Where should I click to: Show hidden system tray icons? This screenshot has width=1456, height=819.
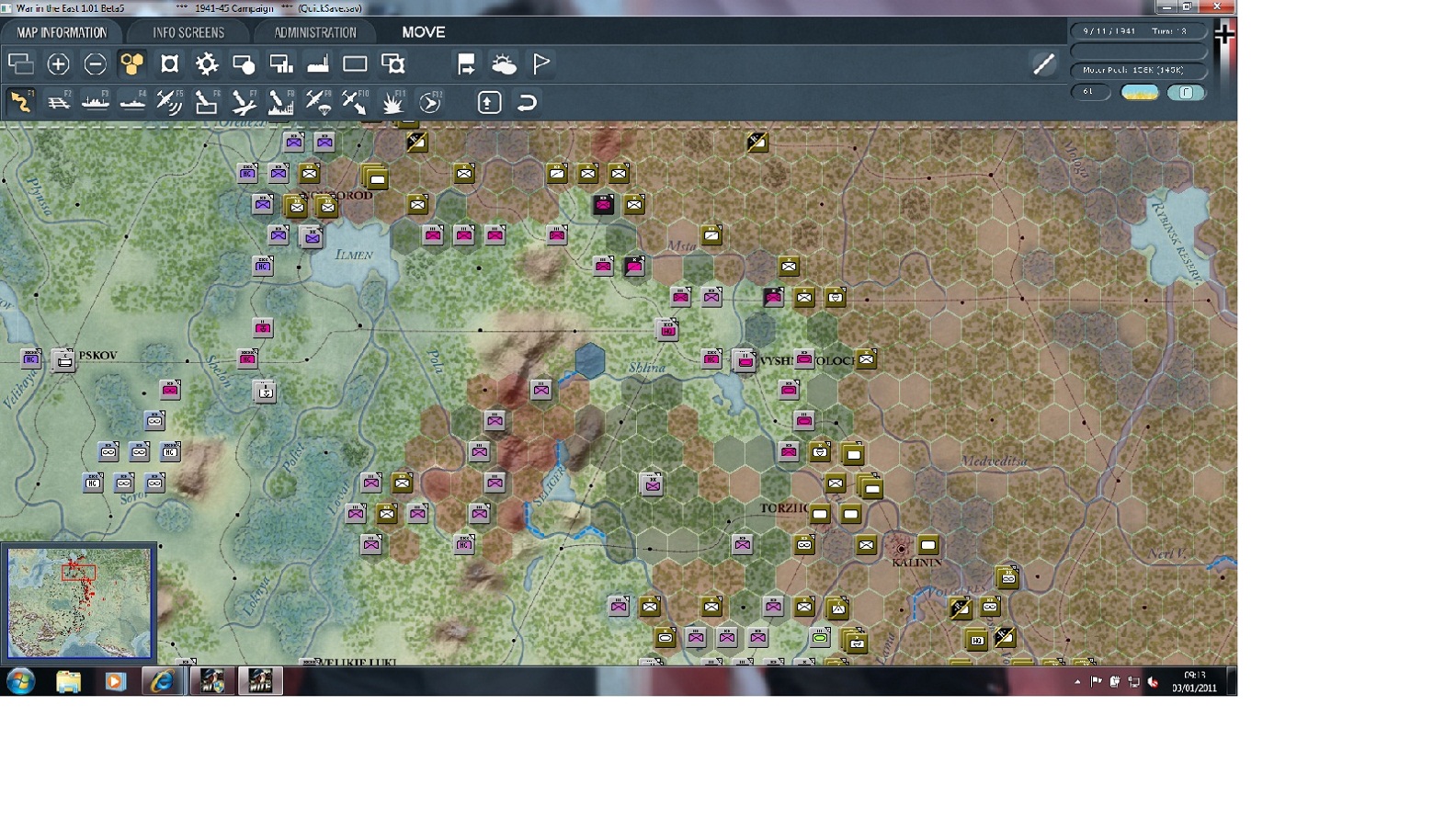point(1077,682)
